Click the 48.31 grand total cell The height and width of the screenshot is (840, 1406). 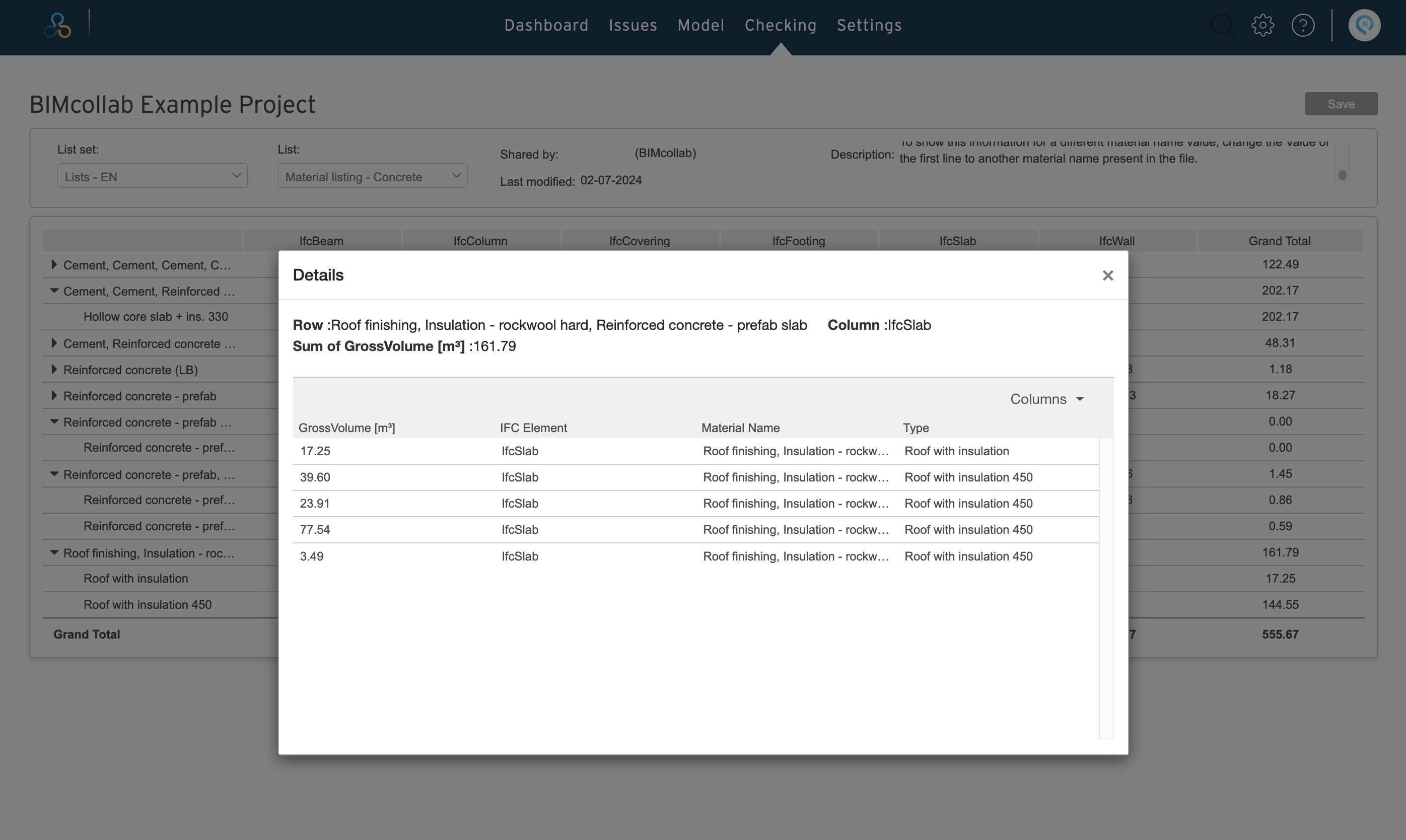pos(1280,342)
